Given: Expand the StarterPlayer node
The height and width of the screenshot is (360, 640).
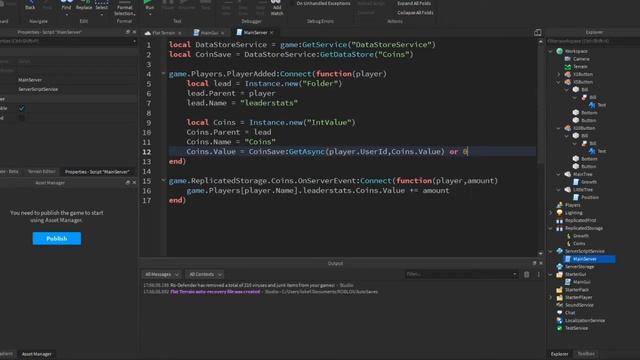Looking at the screenshot, I should coord(551,298).
